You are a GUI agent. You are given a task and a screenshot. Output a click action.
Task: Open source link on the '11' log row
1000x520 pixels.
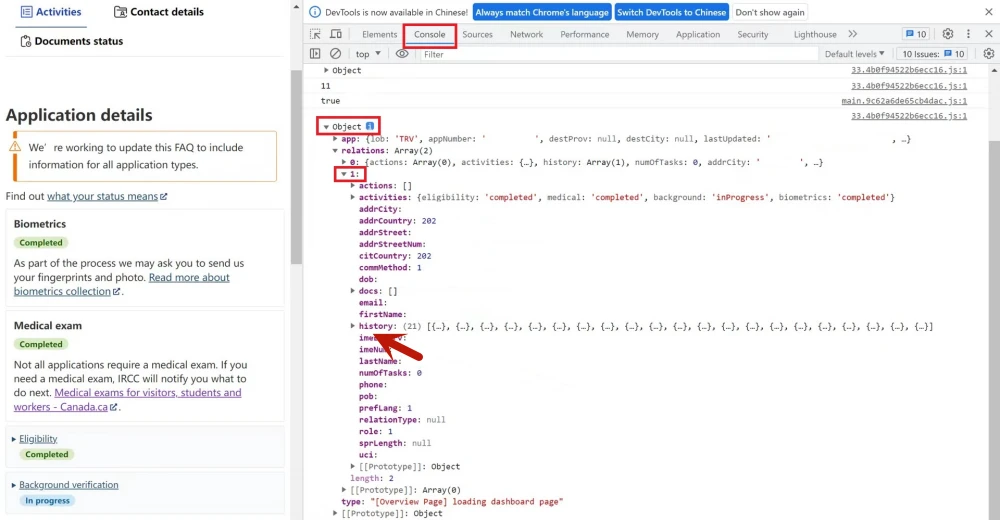click(909, 85)
